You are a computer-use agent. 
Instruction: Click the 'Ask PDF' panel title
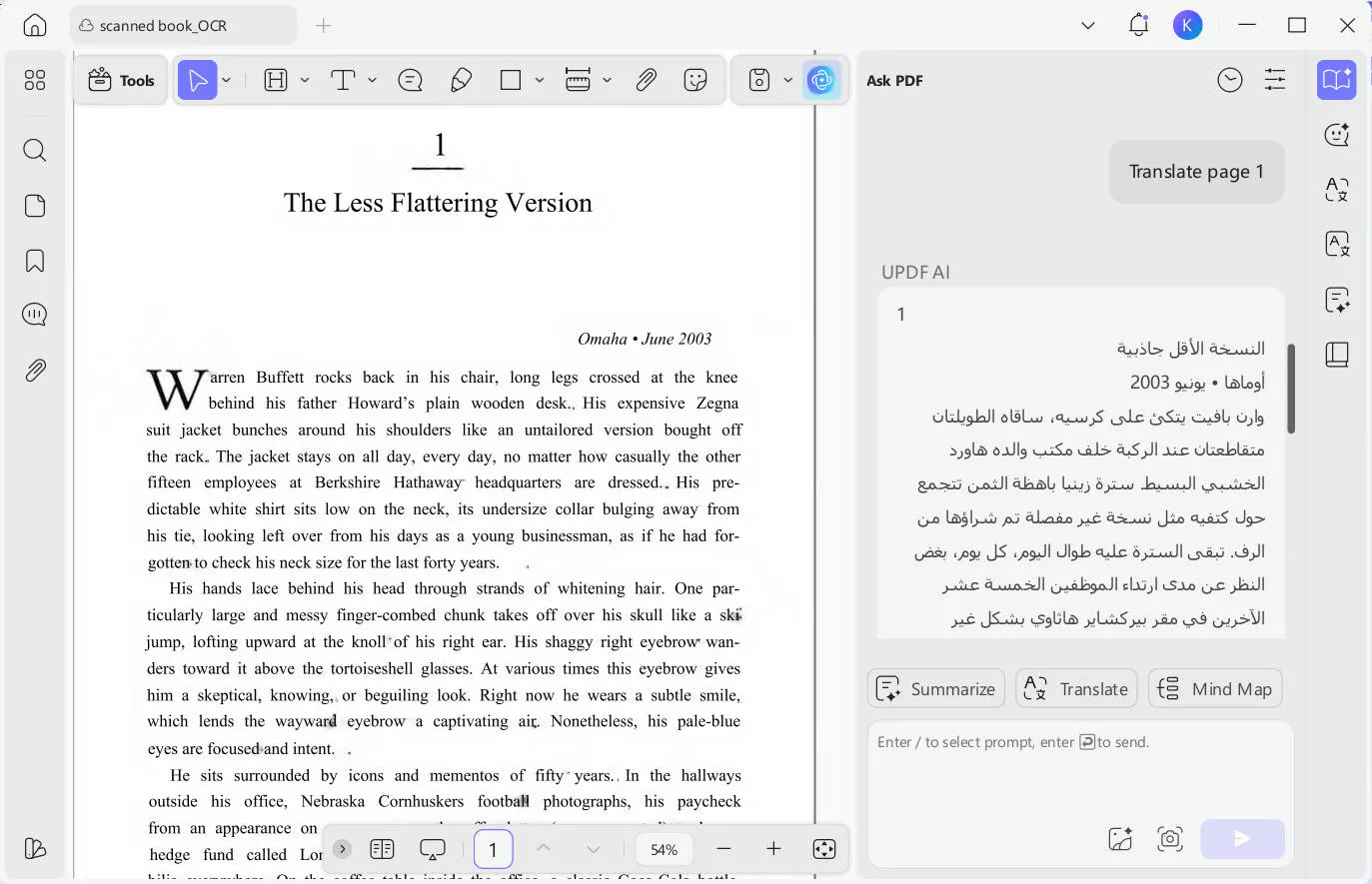(x=894, y=80)
